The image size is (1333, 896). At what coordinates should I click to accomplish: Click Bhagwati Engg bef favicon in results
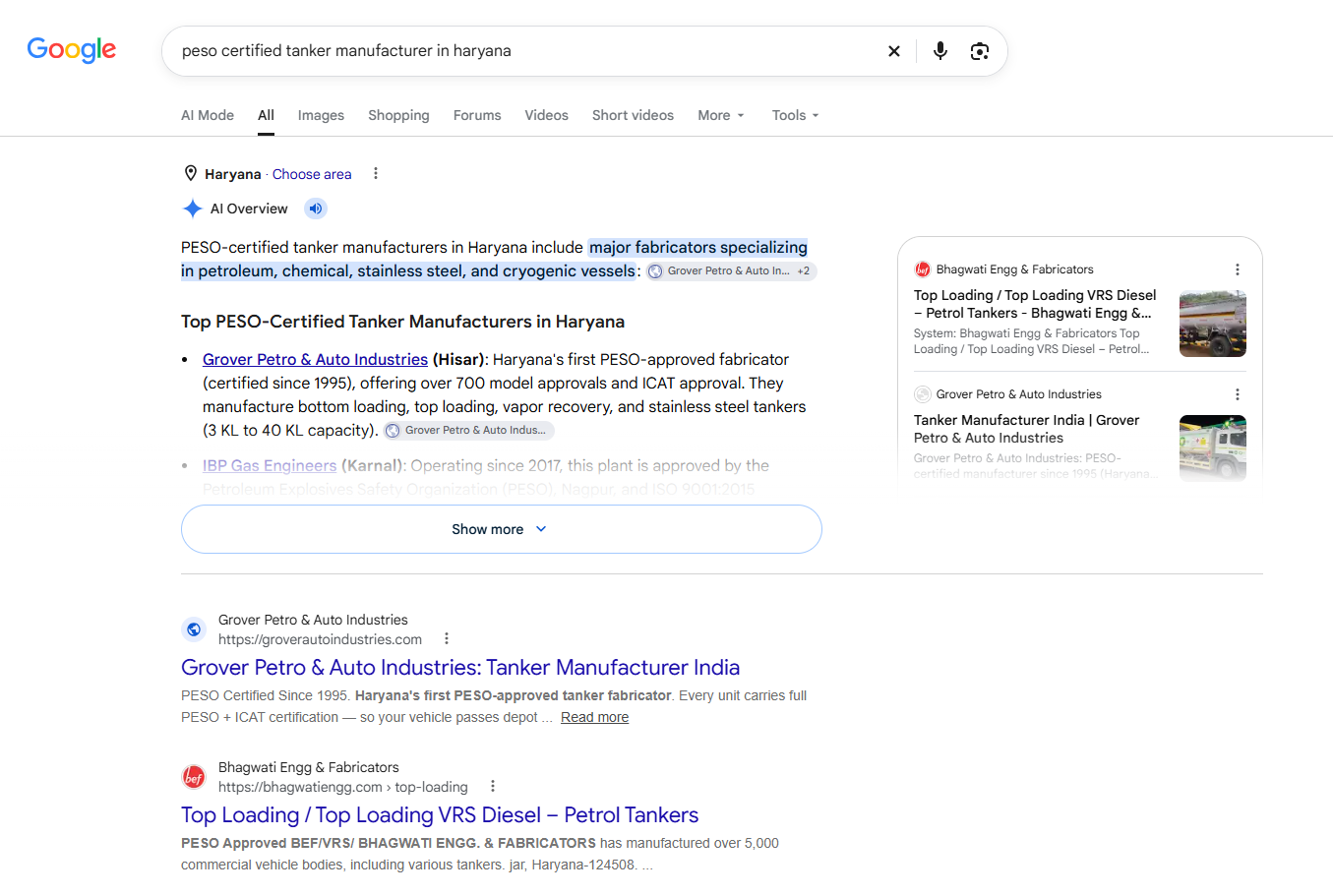click(x=194, y=777)
